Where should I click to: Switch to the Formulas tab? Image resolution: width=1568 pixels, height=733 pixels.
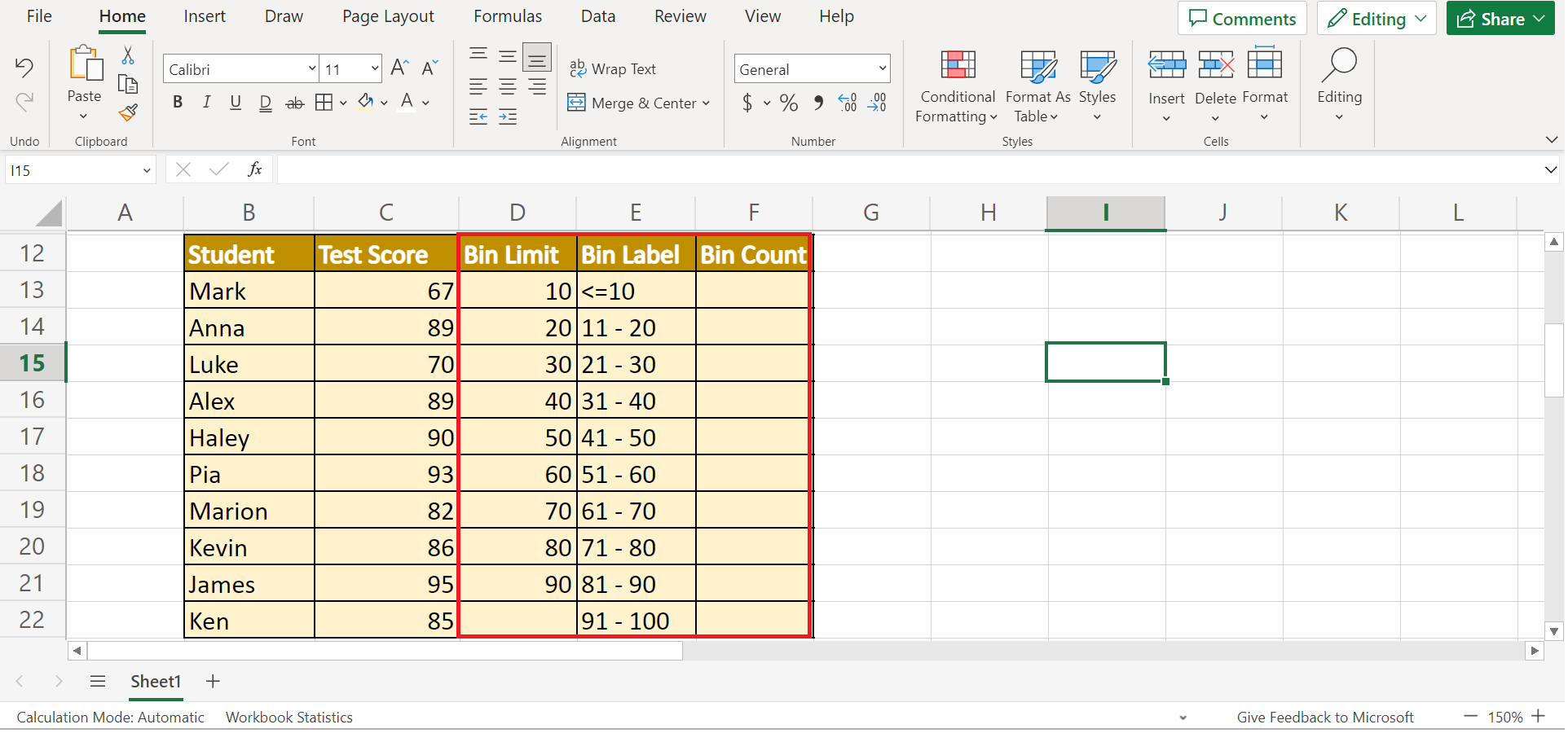pos(507,16)
